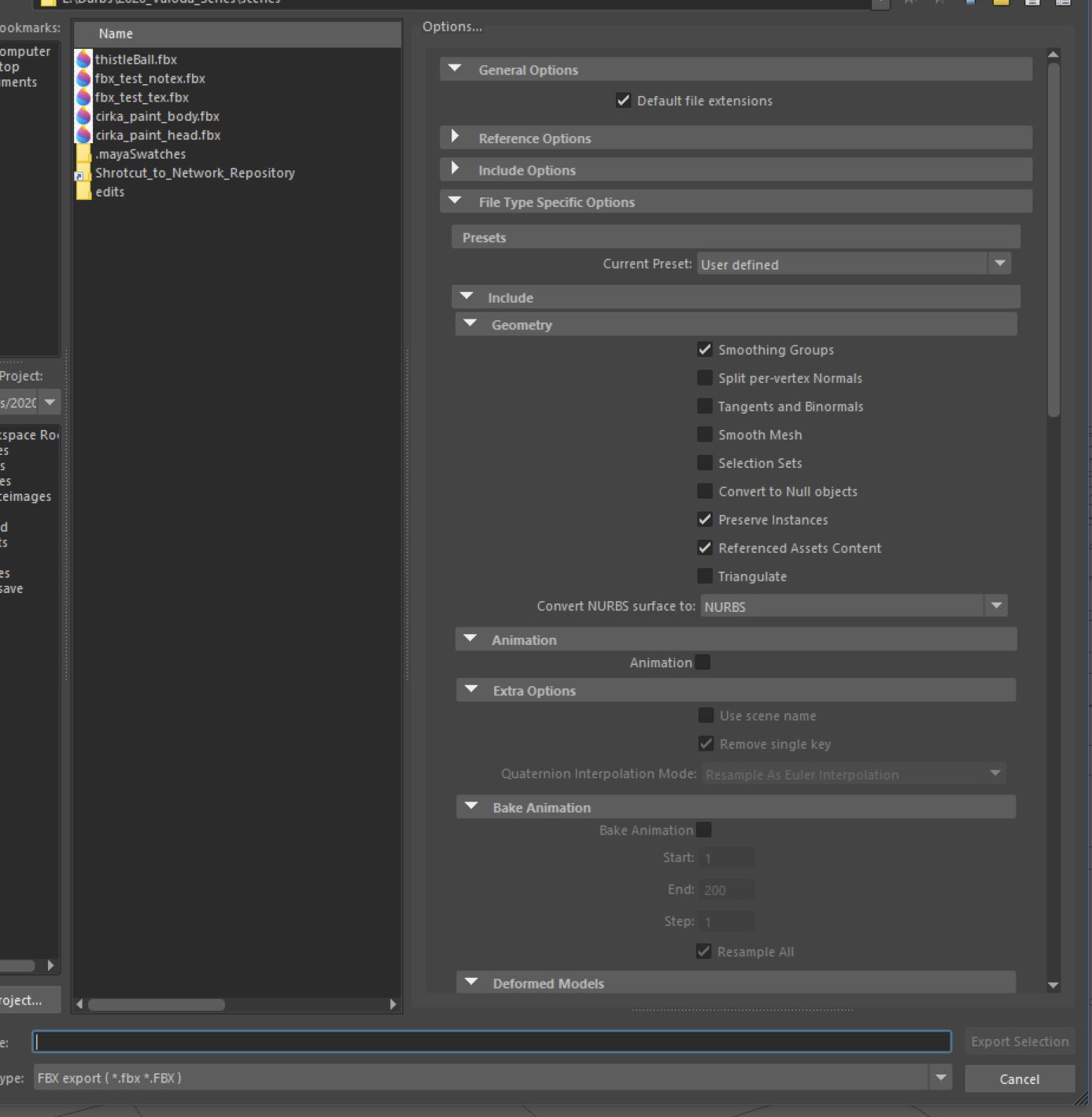Collapse the Geometry section

(470, 323)
